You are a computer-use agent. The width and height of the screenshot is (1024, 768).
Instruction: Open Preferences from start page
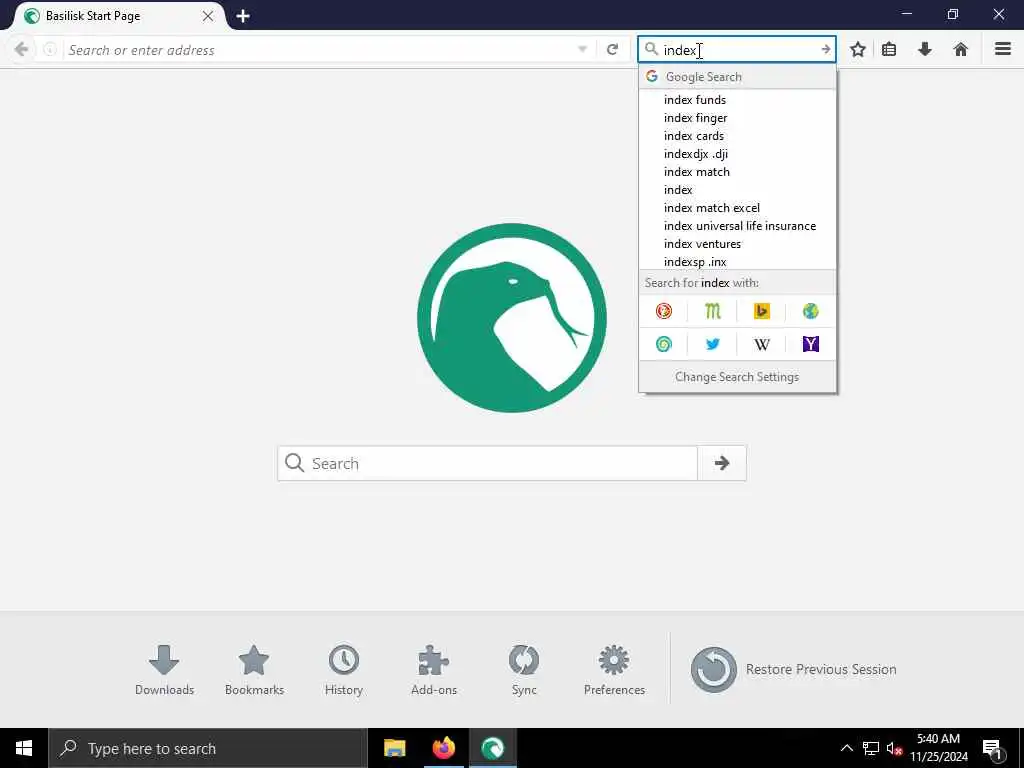614,669
